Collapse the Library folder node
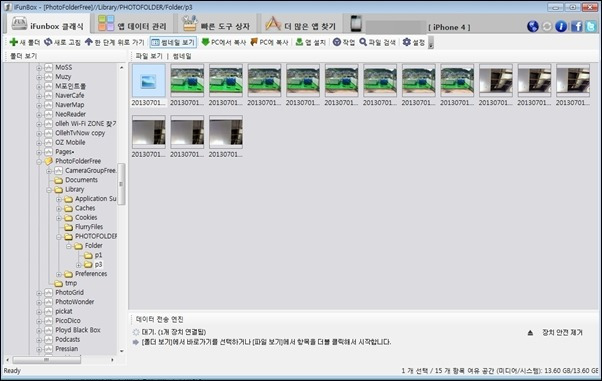 [x=49, y=190]
